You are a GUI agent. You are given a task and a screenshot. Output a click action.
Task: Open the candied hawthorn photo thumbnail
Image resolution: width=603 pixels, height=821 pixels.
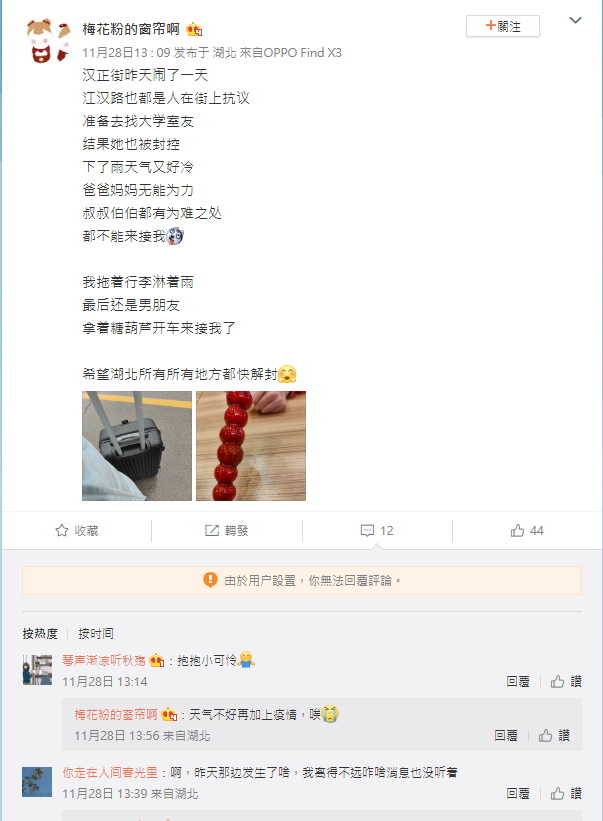point(251,446)
